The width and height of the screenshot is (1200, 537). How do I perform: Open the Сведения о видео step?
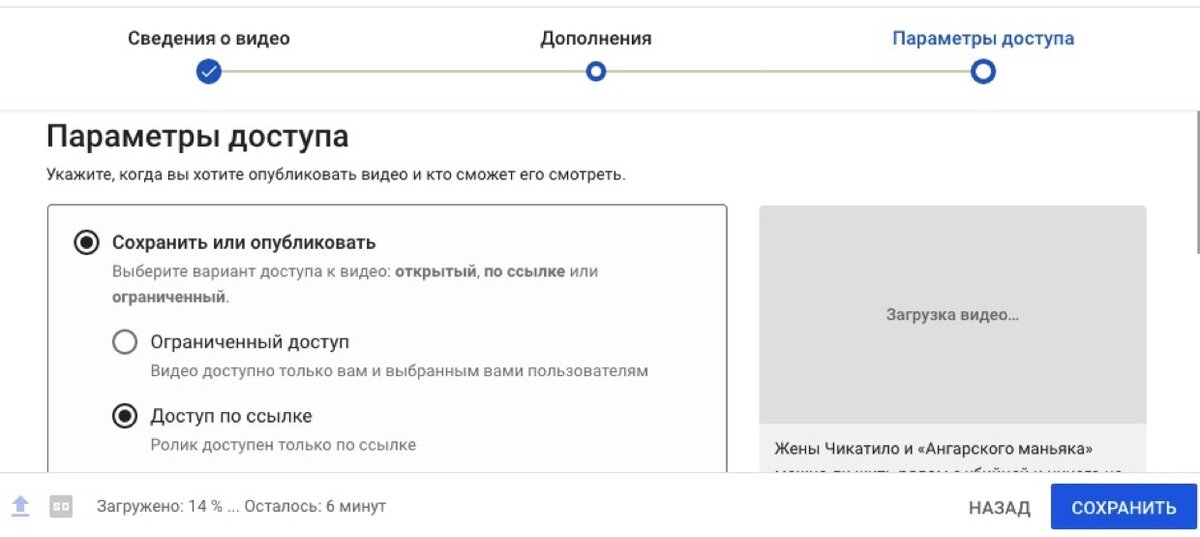point(208,39)
